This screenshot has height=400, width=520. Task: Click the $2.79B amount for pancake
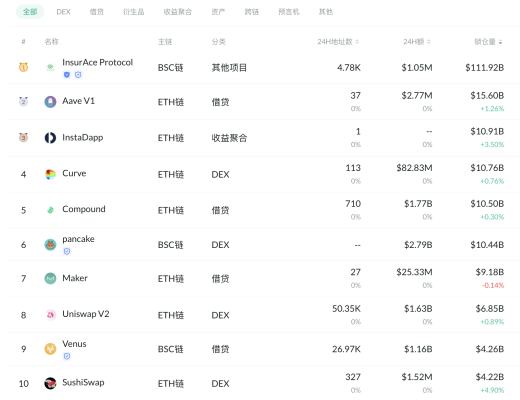pyautogui.click(x=418, y=245)
